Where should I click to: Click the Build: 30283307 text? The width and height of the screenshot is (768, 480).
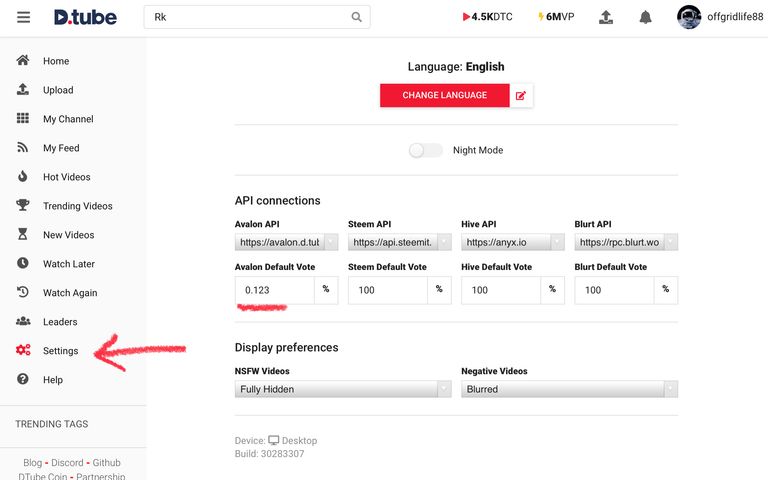pos(269,454)
